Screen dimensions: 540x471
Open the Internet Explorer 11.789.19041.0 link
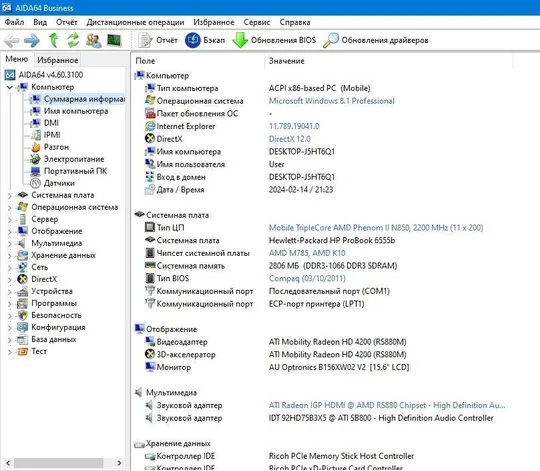click(294, 126)
